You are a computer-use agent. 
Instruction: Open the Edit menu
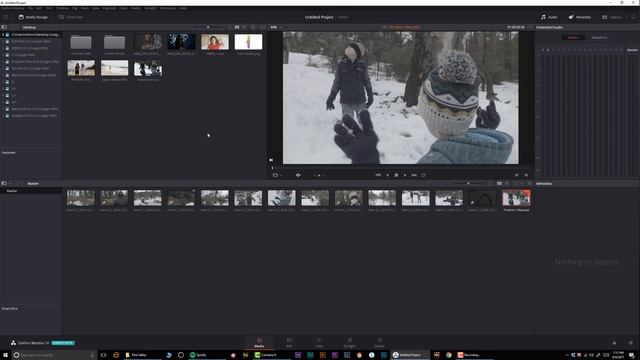[39, 8]
